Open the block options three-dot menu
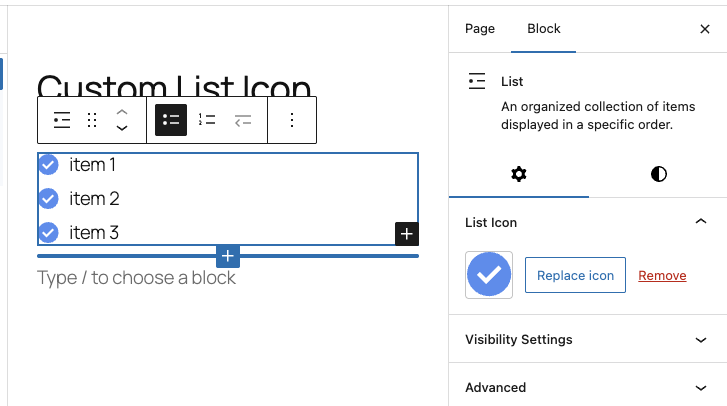 [x=292, y=120]
